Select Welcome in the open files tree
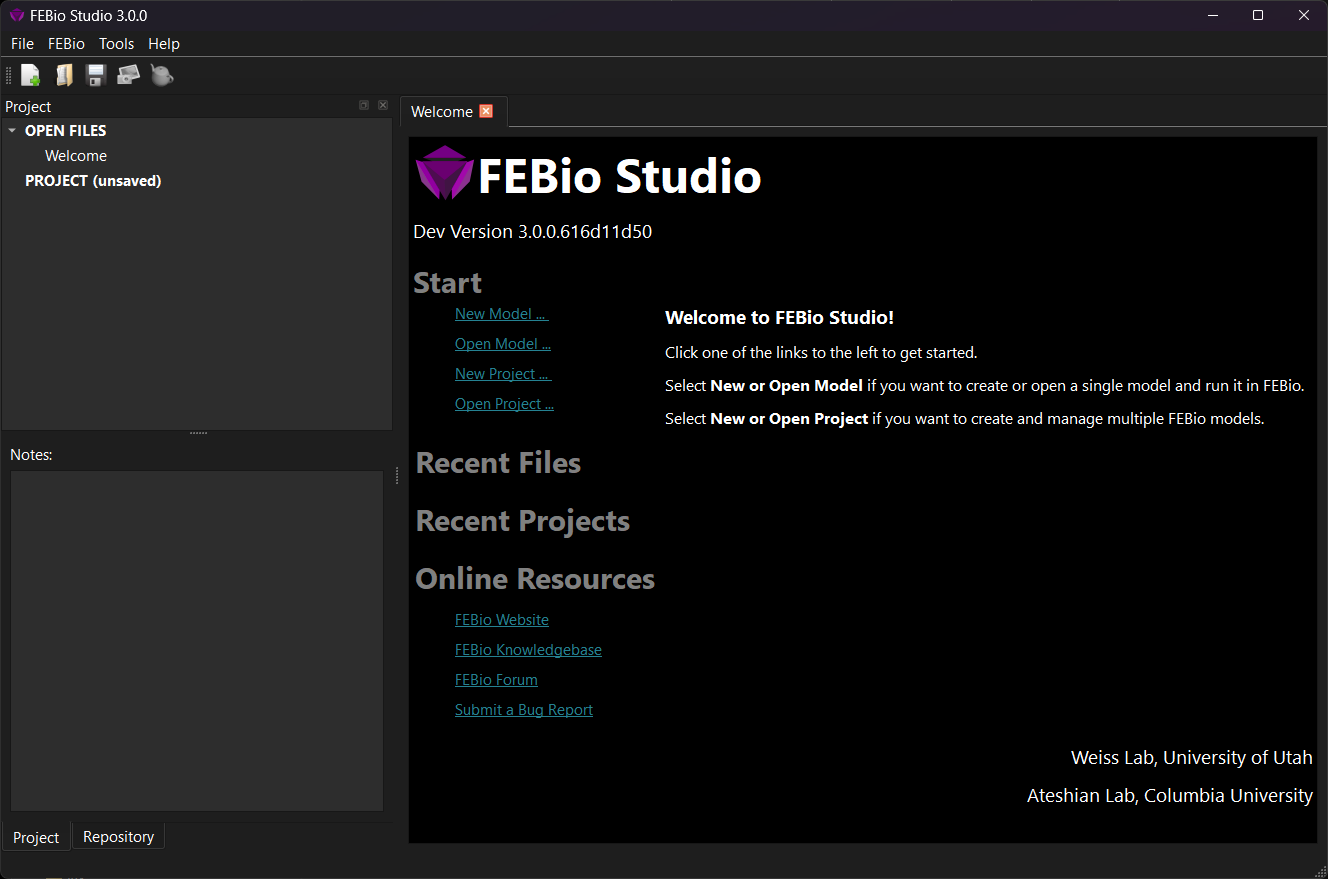 click(x=76, y=156)
